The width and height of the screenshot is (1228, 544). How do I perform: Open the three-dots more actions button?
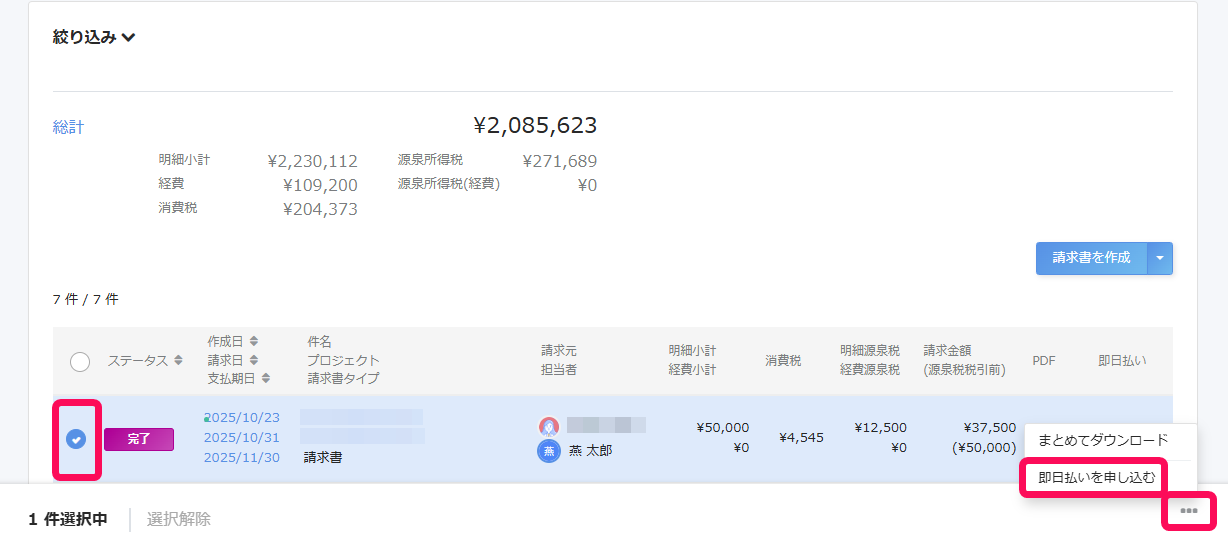(1188, 511)
